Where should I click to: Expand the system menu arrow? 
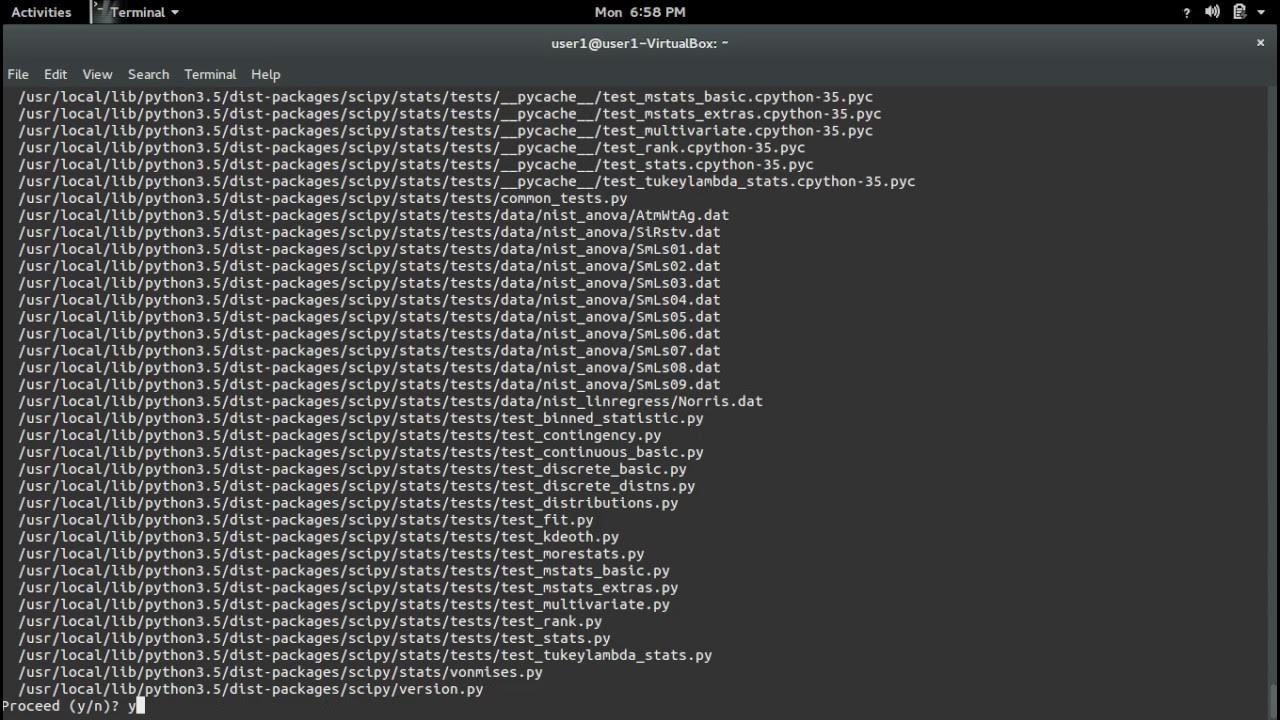tap(1262, 13)
